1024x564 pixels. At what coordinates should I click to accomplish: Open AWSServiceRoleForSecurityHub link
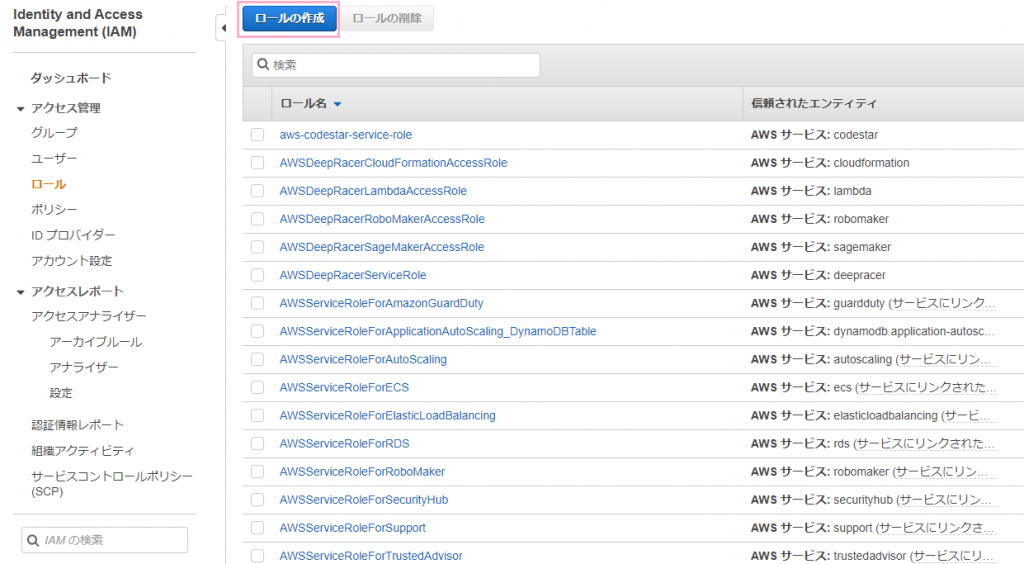pyautogui.click(x=364, y=499)
